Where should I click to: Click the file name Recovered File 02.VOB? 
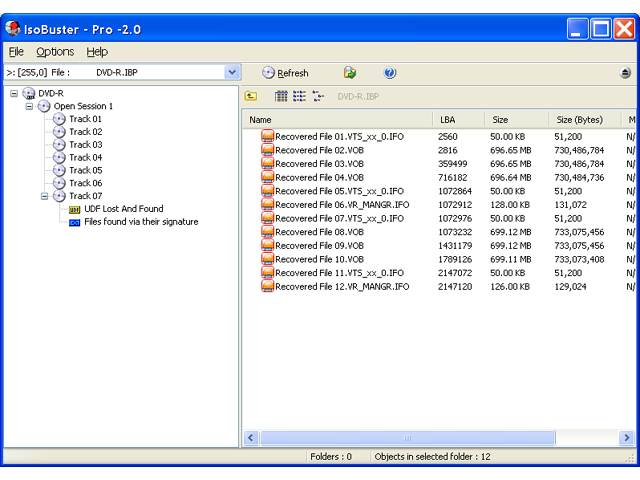319,150
